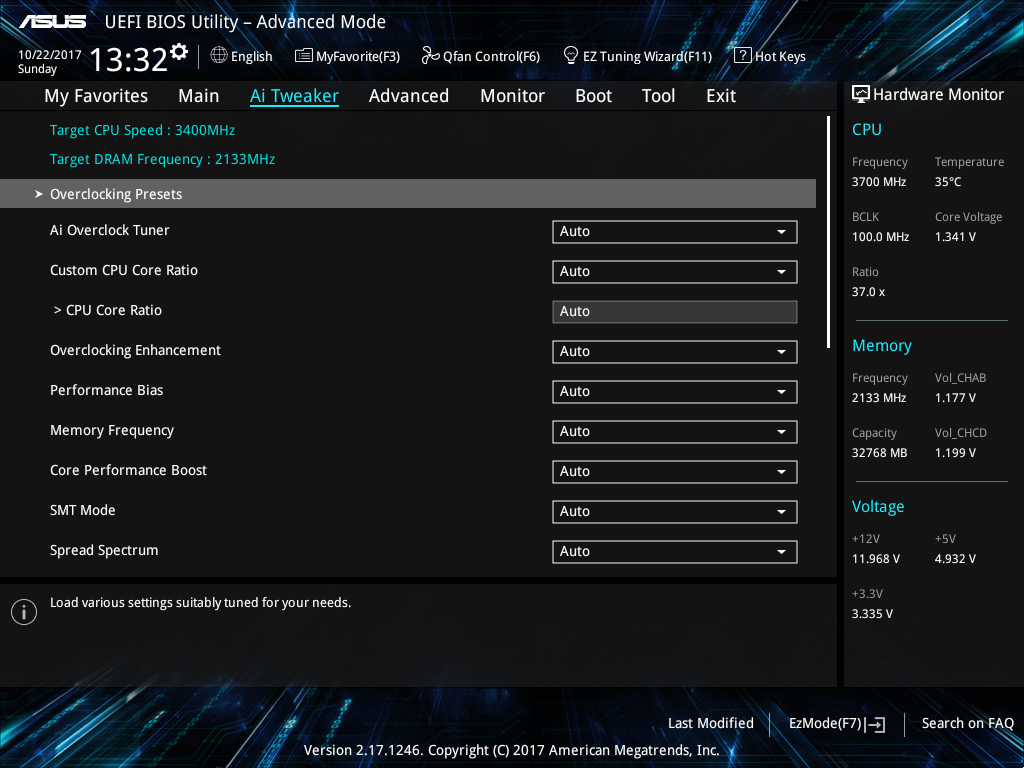1024x768 pixels.
Task: Click +3.3V reading 3.335 V
Action: 872,614
